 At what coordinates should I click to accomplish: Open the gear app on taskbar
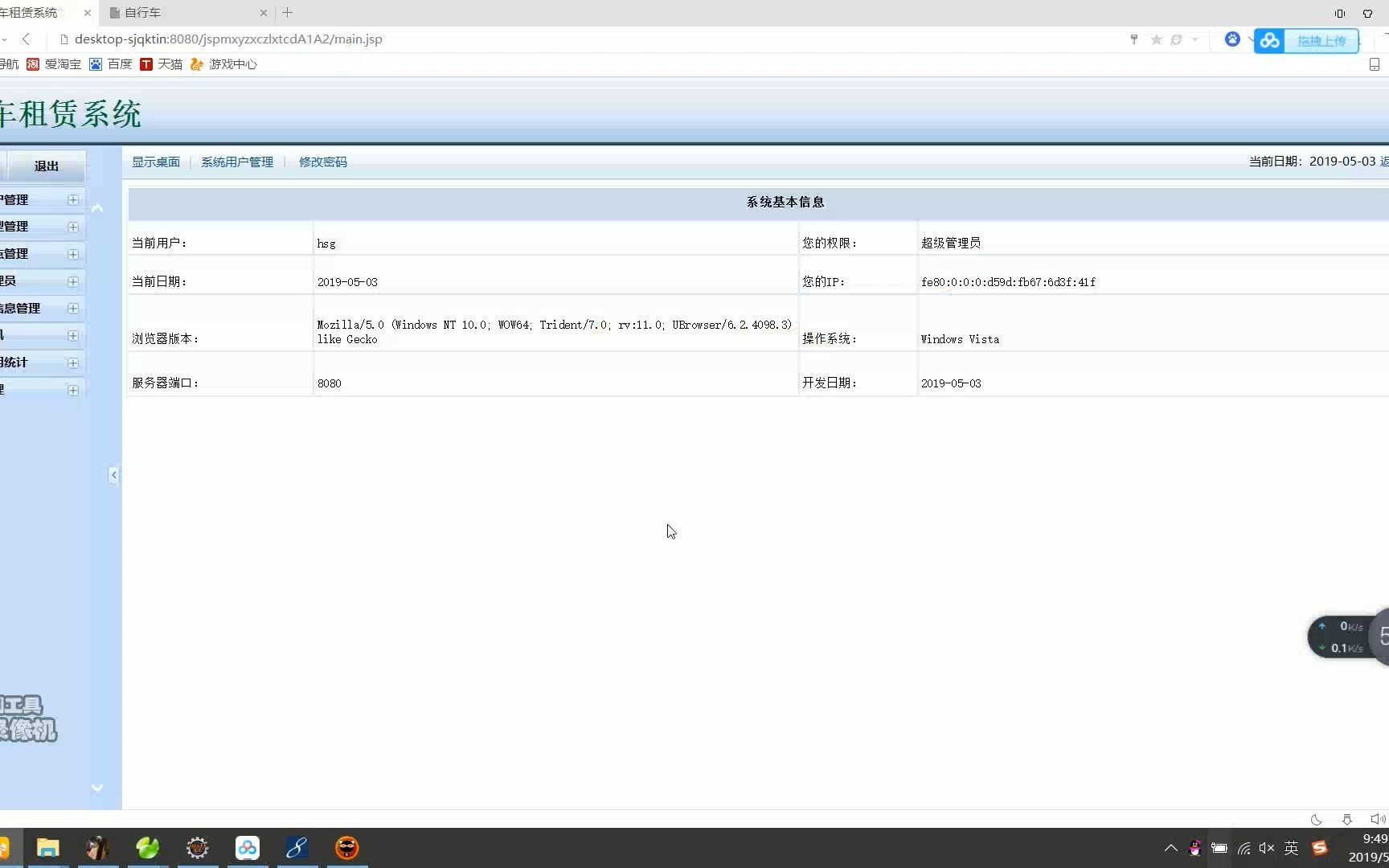pos(197,848)
